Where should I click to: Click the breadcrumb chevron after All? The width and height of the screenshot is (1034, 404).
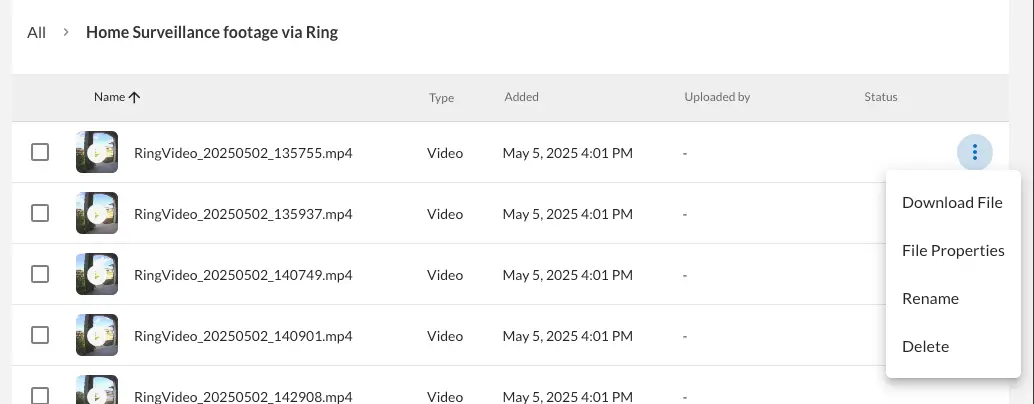[x=66, y=32]
